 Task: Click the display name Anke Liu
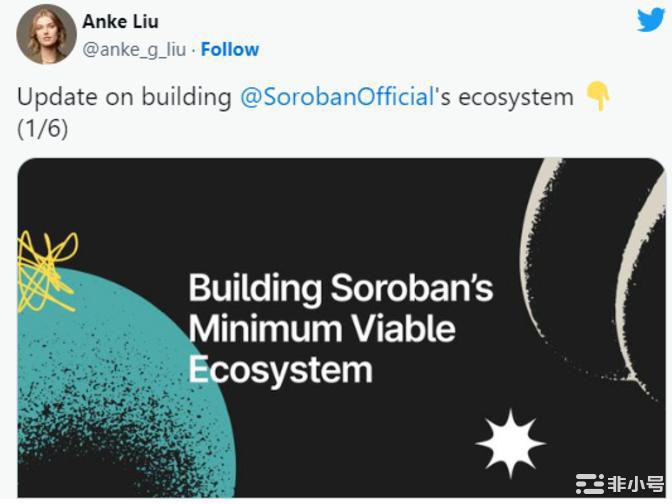120,22
